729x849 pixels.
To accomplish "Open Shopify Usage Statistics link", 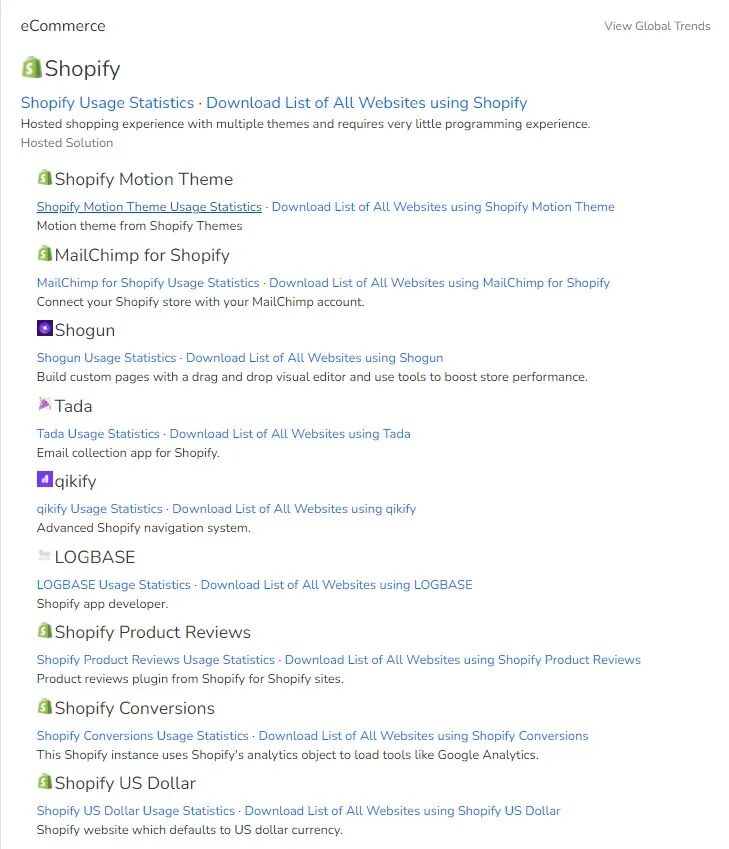I will point(107,103).
